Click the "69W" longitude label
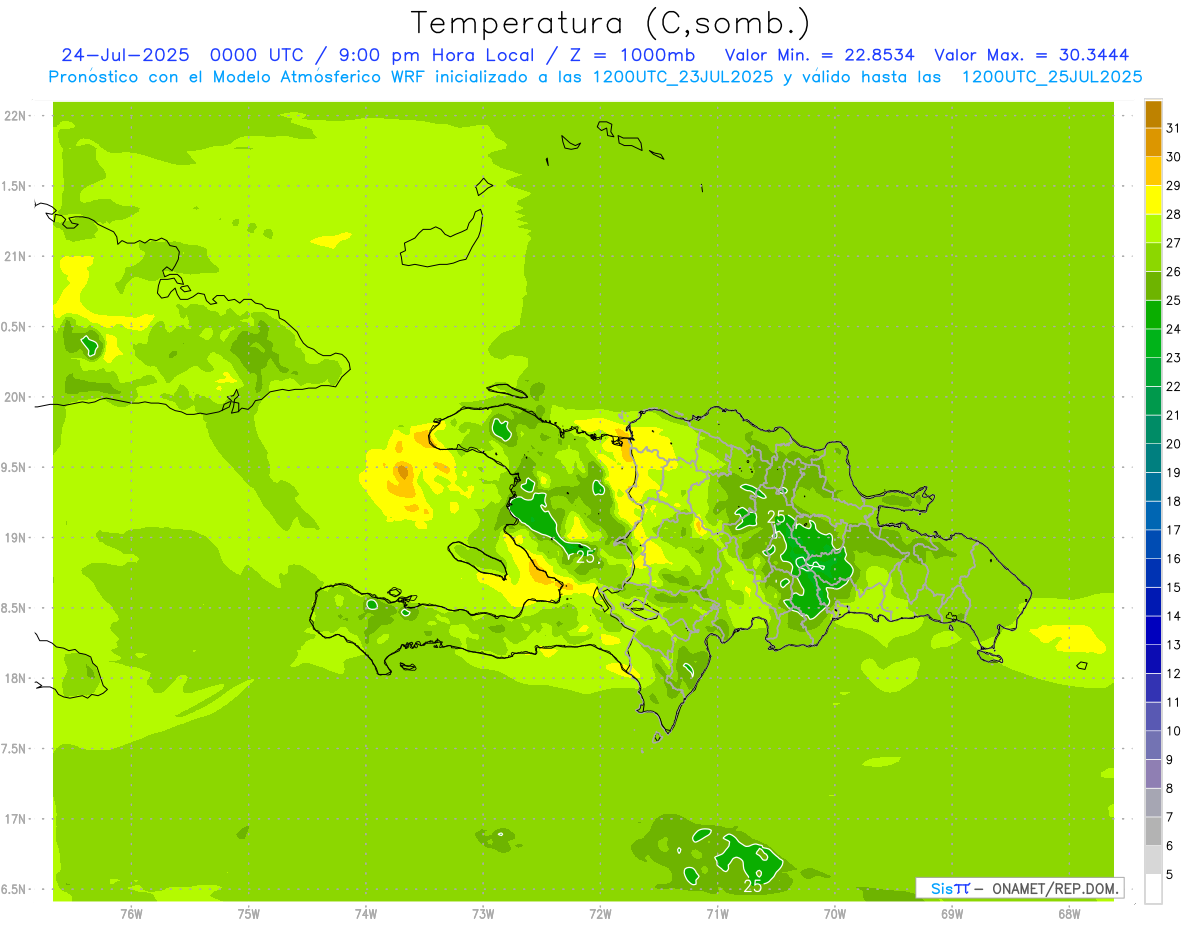1200x927 pixels. (952, 914)
